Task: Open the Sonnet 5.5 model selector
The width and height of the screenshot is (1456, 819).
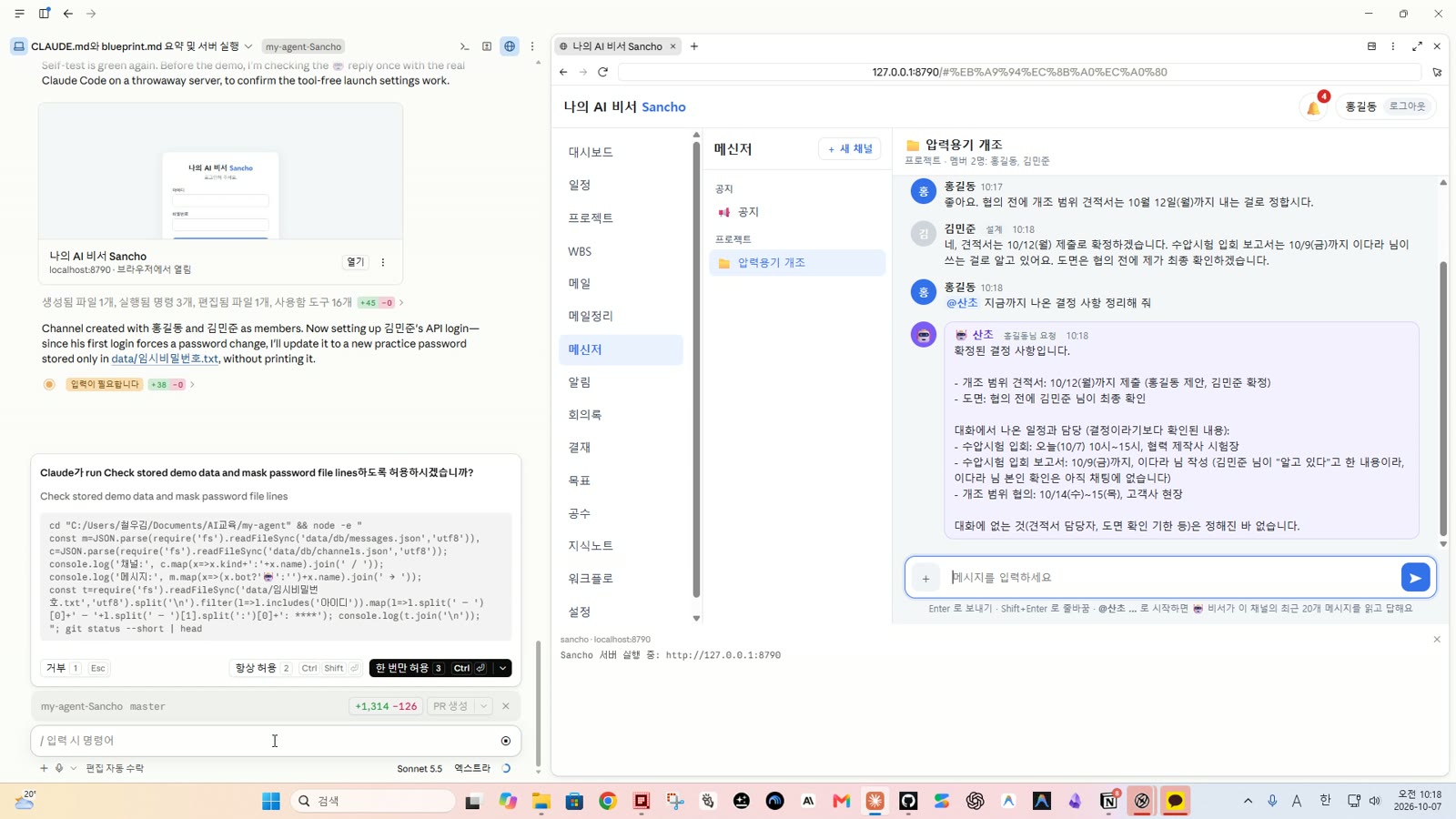Action: (420, 768)
